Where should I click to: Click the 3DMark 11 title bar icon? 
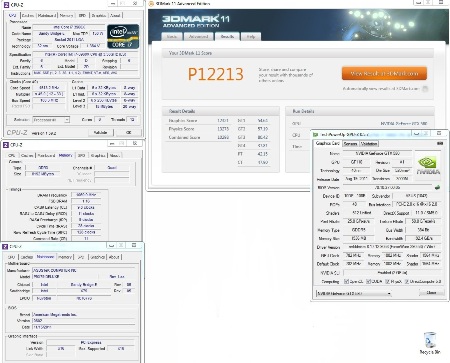click(x=151, y=4)
